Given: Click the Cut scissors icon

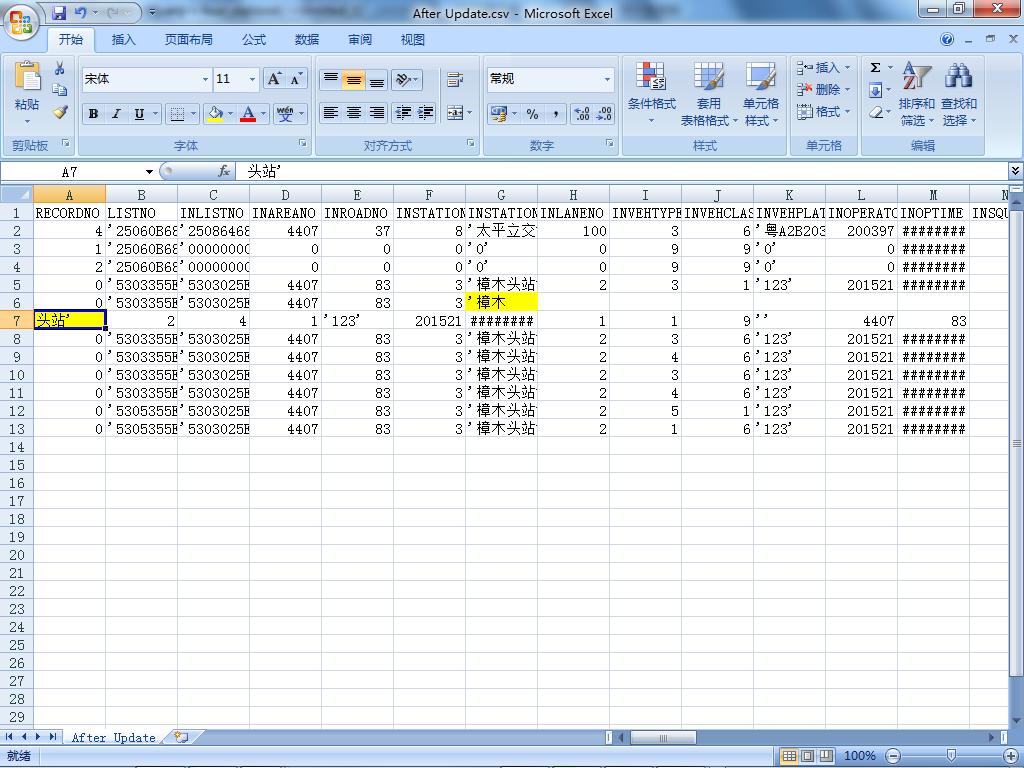Looking at the screenshot, I should [60, 69].
